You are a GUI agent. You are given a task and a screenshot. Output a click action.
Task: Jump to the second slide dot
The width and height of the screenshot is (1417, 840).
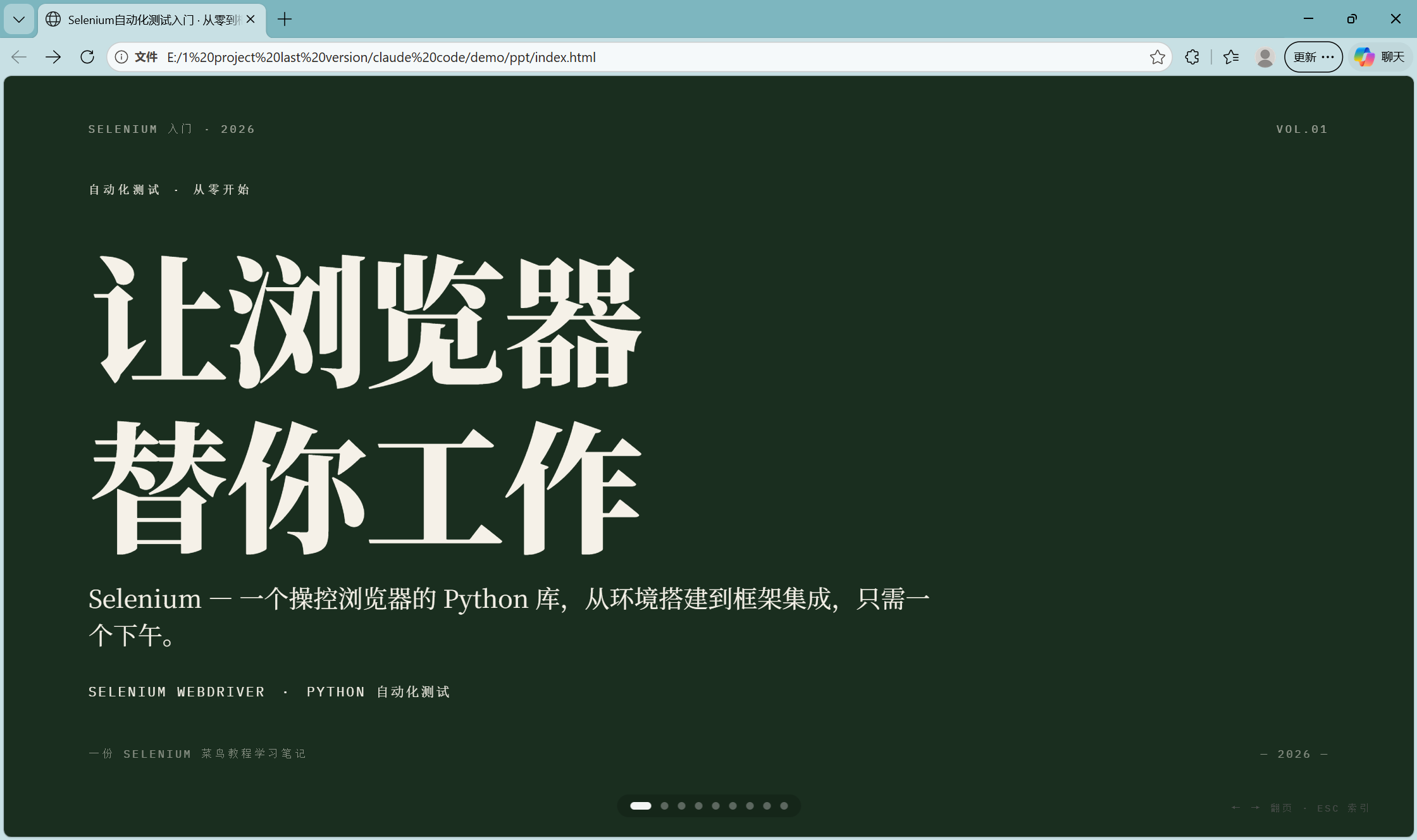coord(664,806)
